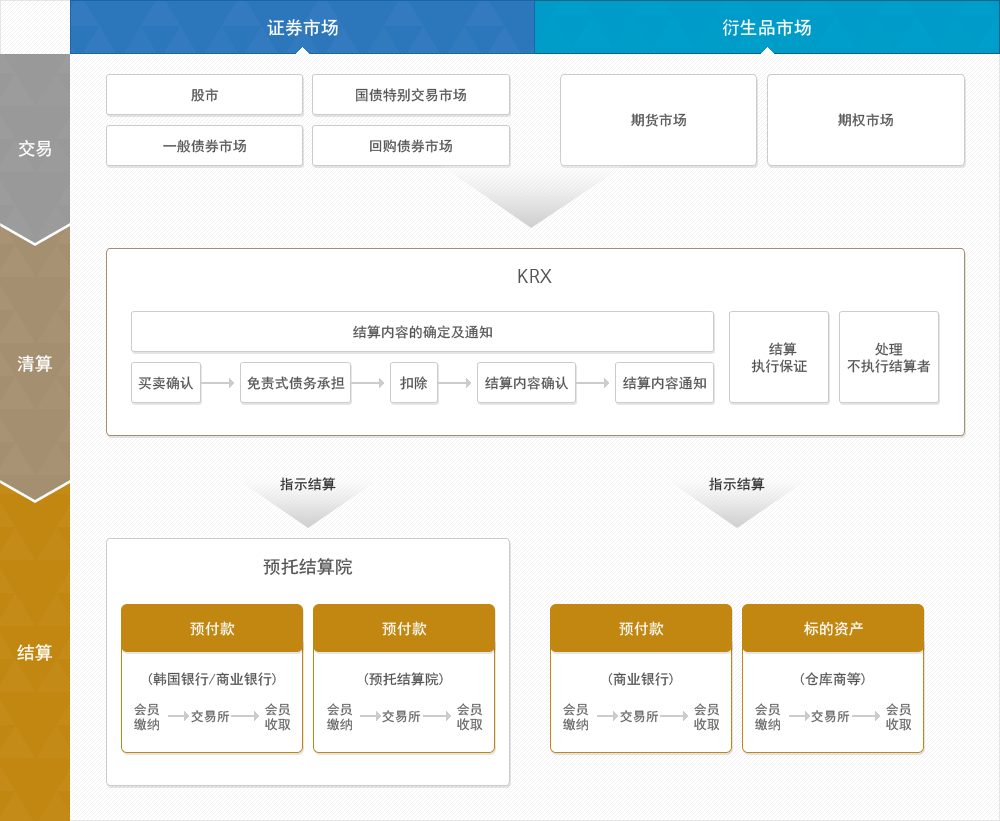Click the arrow after 免责式债务承担

[369, 383]
